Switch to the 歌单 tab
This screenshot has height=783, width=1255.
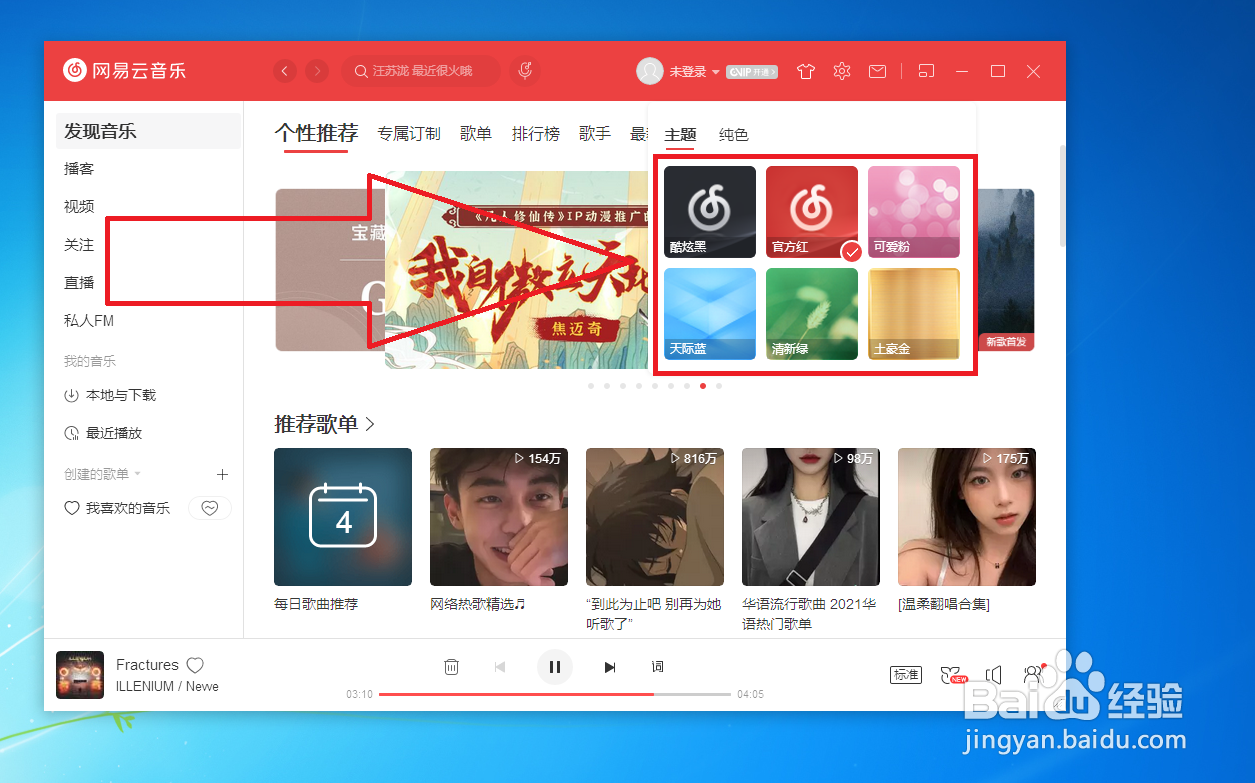pos(476,133)
